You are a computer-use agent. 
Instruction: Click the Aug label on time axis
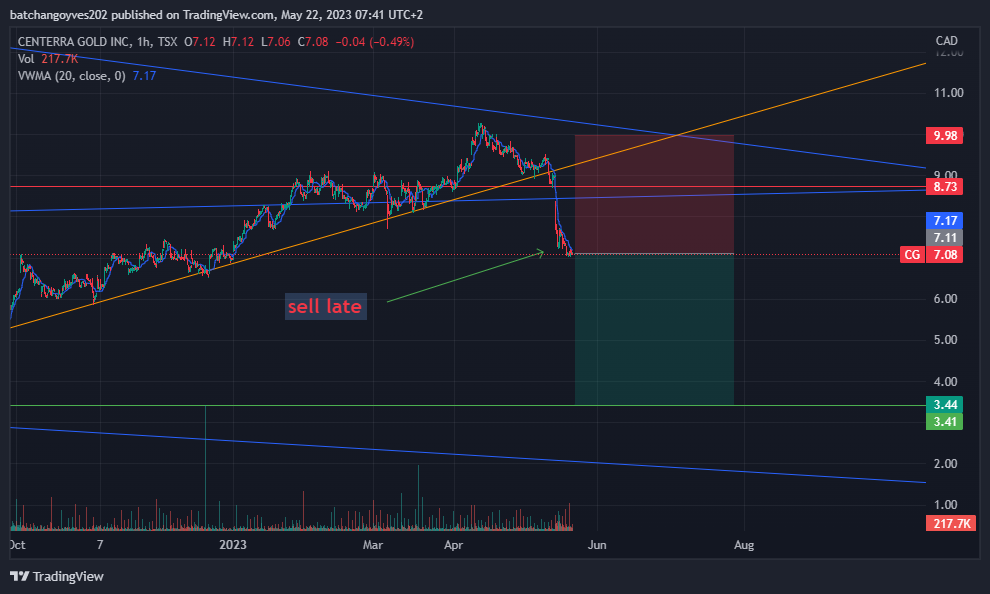pos(744,545)
